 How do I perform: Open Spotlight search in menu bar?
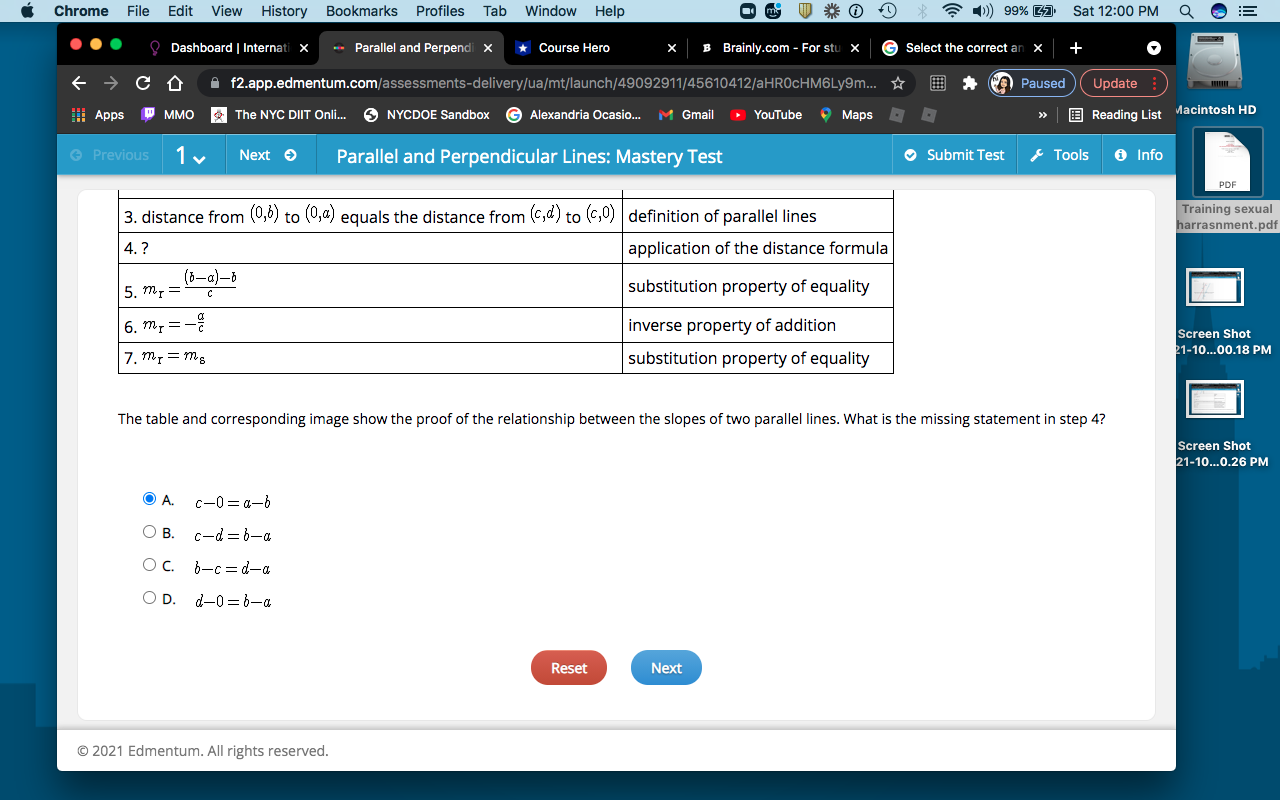pos(1186,11)
